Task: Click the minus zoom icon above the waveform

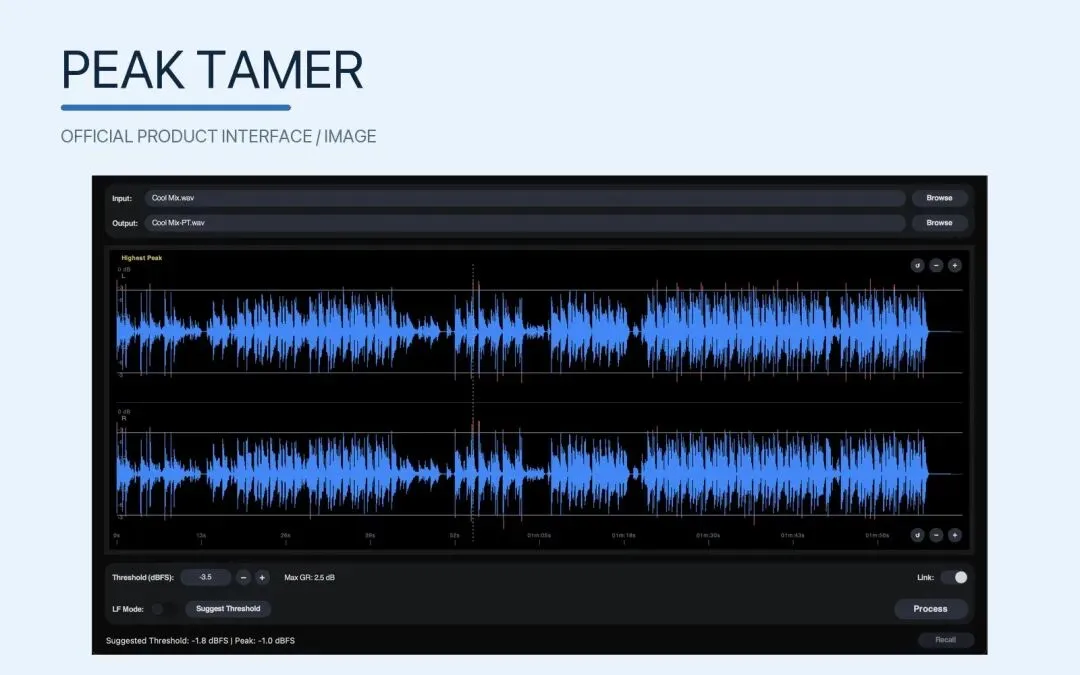Action: [936, 265]
